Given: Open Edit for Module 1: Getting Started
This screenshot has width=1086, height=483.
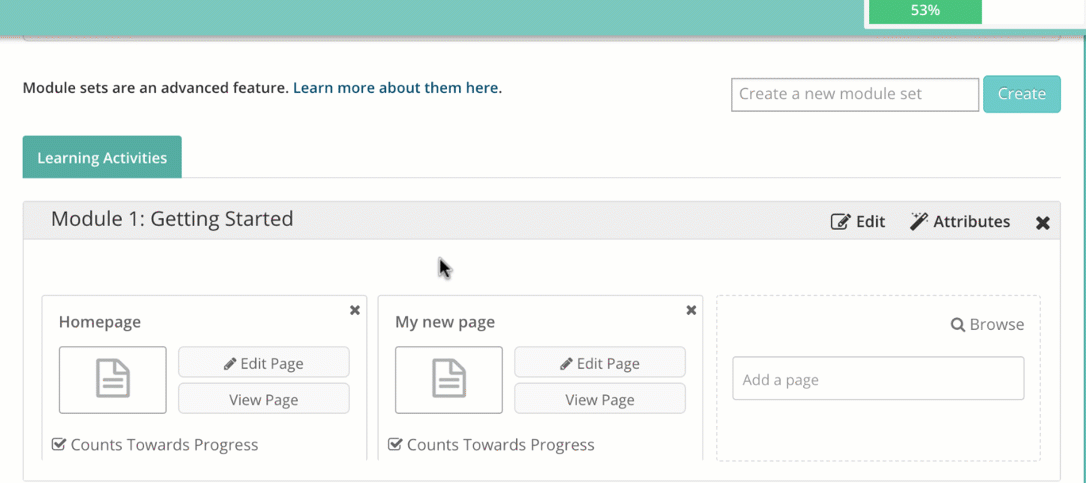Looking at the screenshot, I should tap(858, 222).
